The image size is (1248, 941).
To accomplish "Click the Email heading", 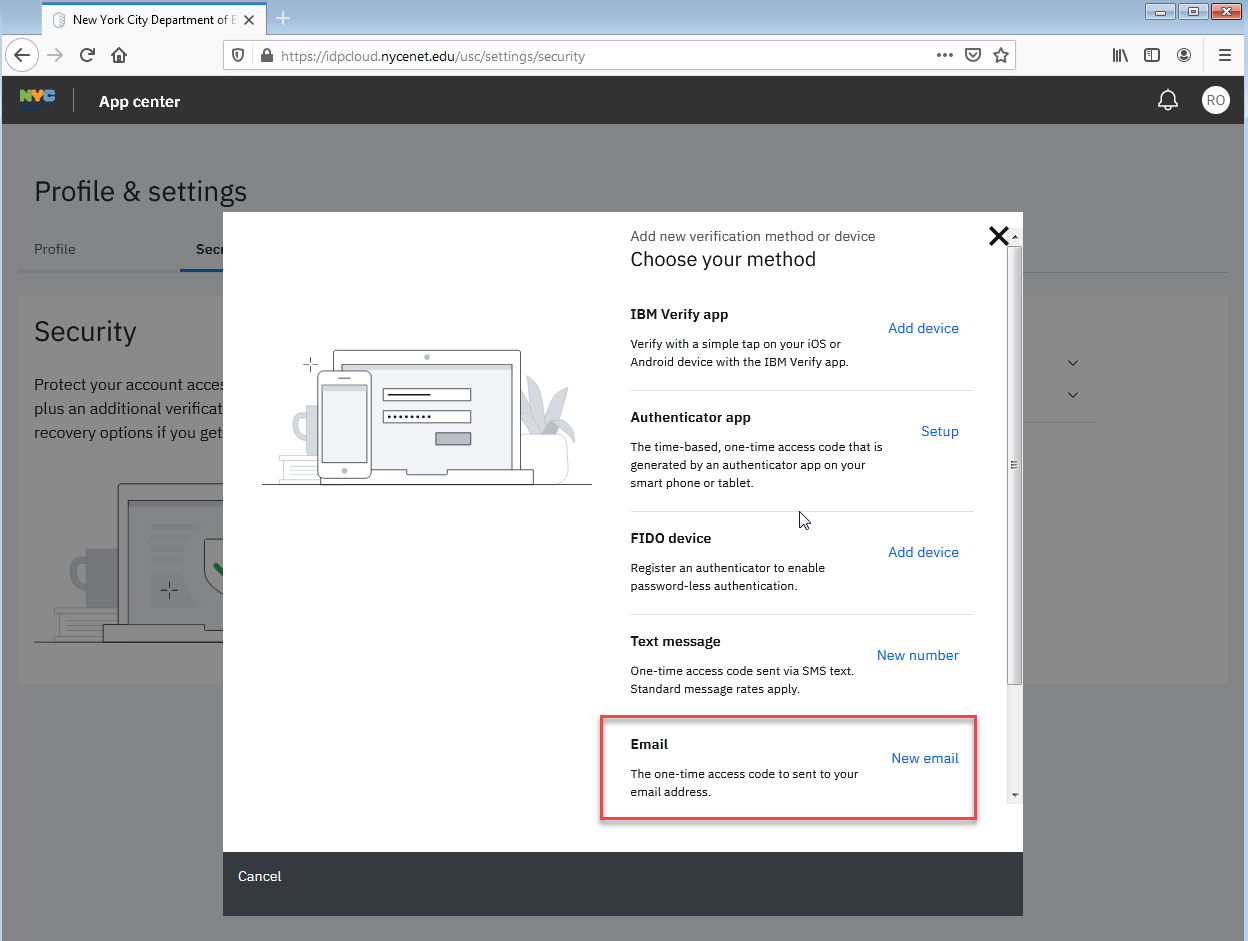I will pos(649,744).
